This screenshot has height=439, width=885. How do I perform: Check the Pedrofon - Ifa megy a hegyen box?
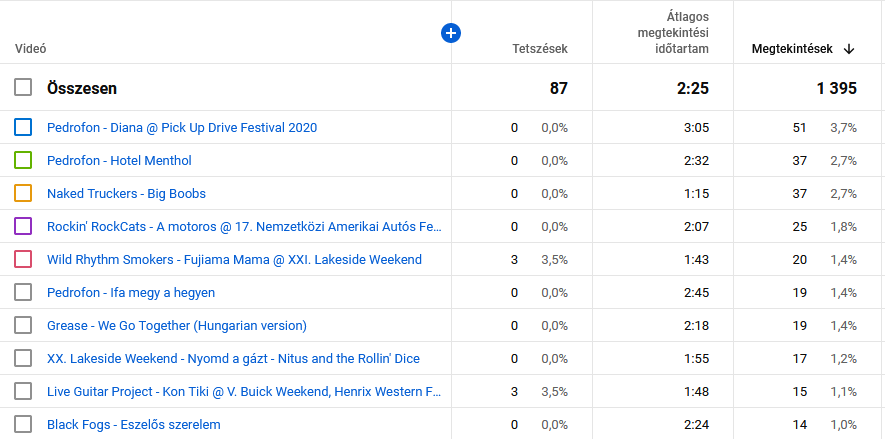[x=23, y=292]
